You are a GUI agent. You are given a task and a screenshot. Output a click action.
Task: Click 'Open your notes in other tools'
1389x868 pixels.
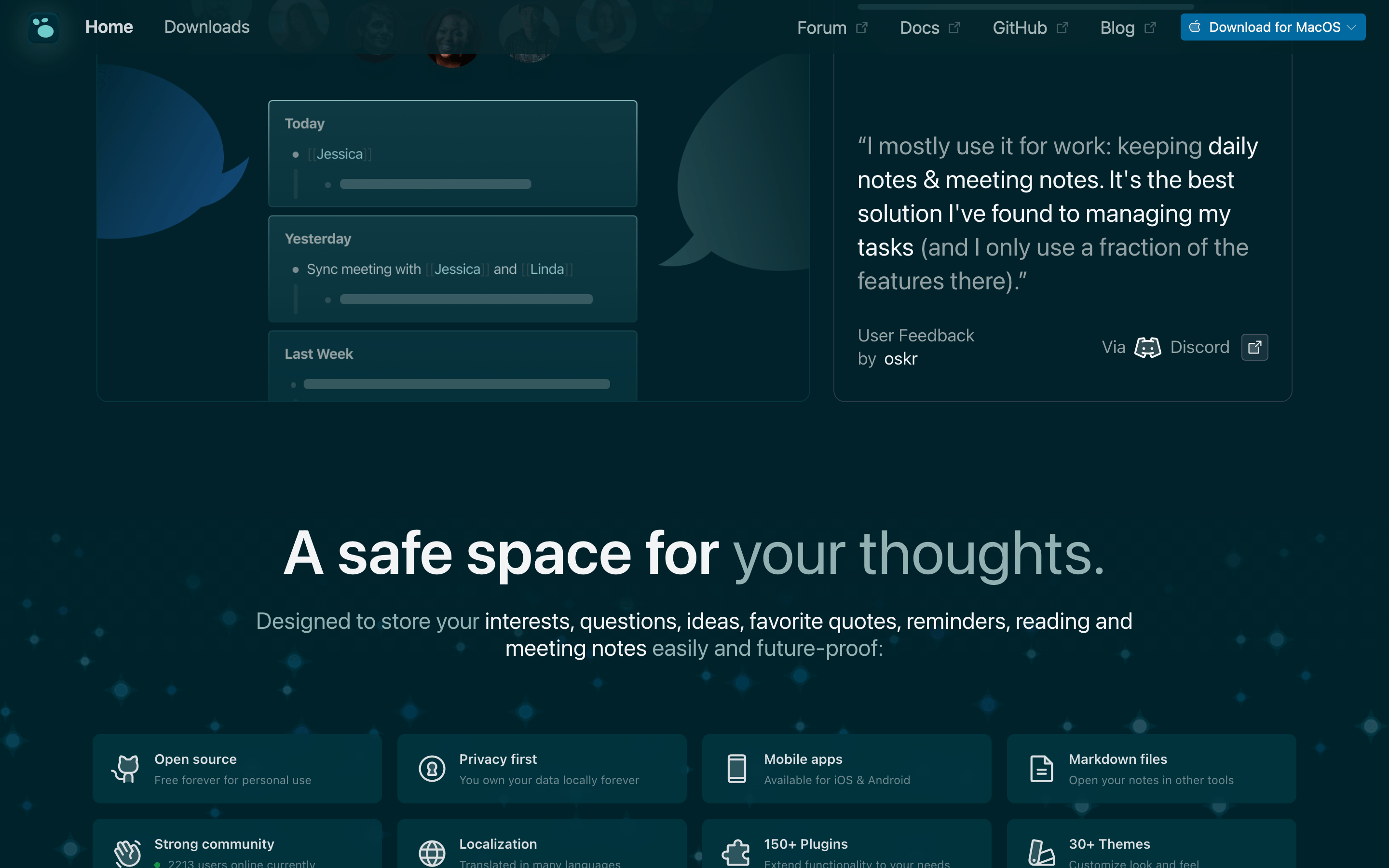tap(1151, 780)
